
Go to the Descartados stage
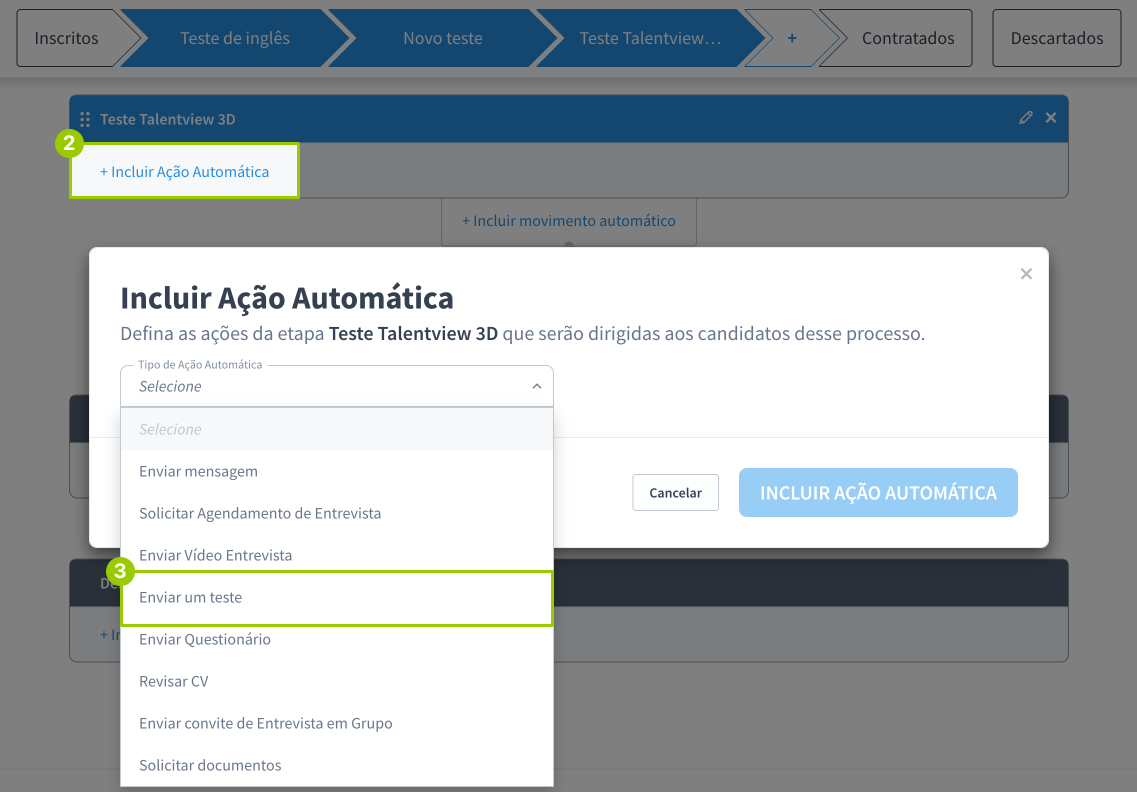[x=1056, y=38]
